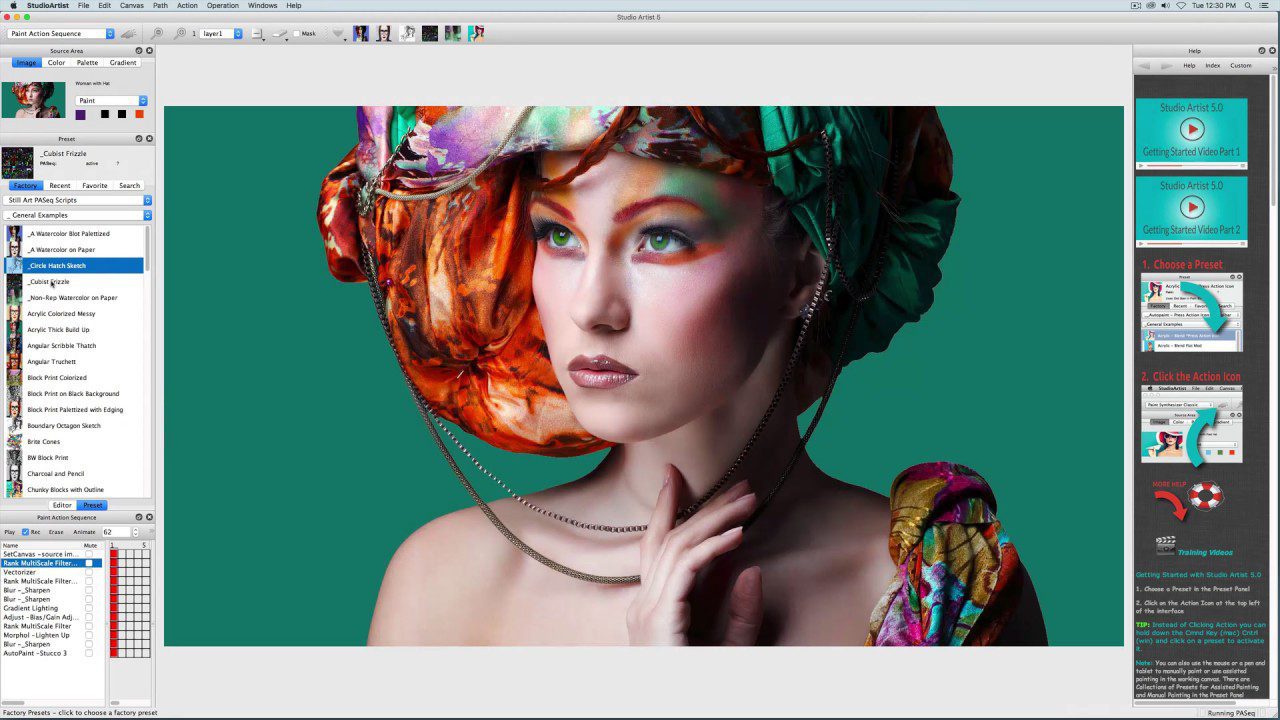Click the zoom out magnifier icon
Image resolution: width=1280 pixels, height=720 pixels.
[159, 34]
